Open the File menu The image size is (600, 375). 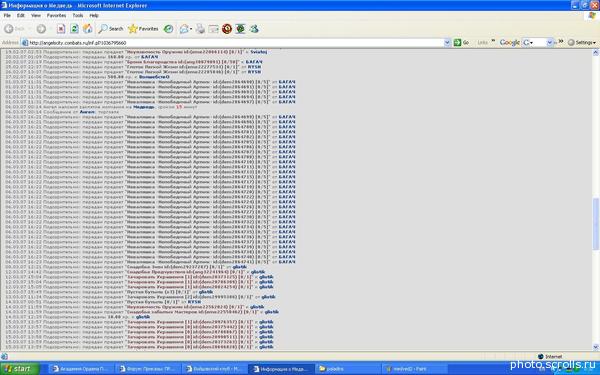[7, 15]
